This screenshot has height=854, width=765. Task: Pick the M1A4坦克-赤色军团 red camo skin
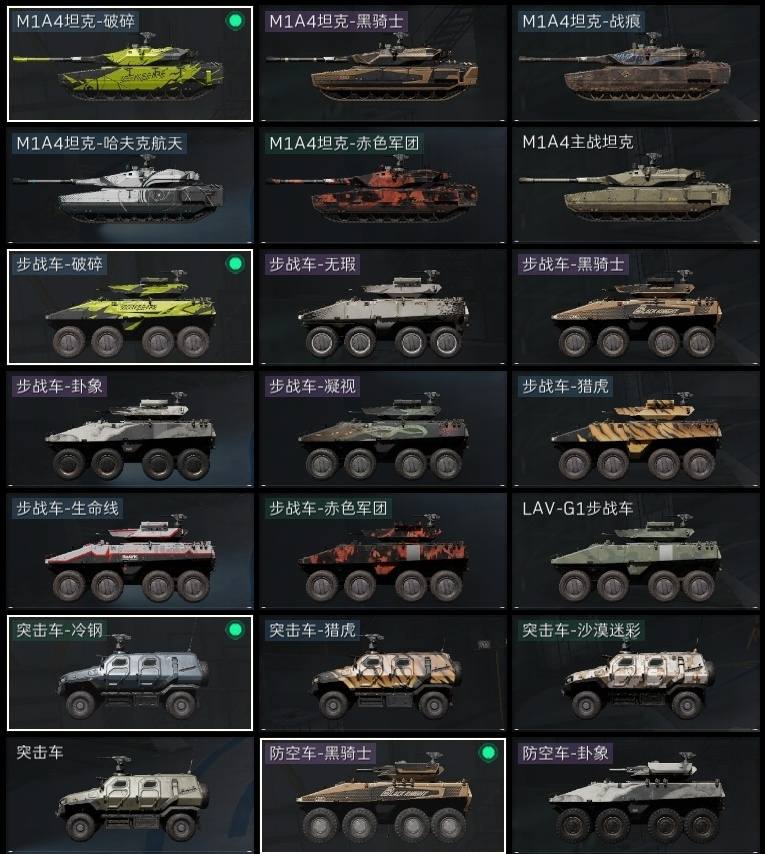[383, 185]
